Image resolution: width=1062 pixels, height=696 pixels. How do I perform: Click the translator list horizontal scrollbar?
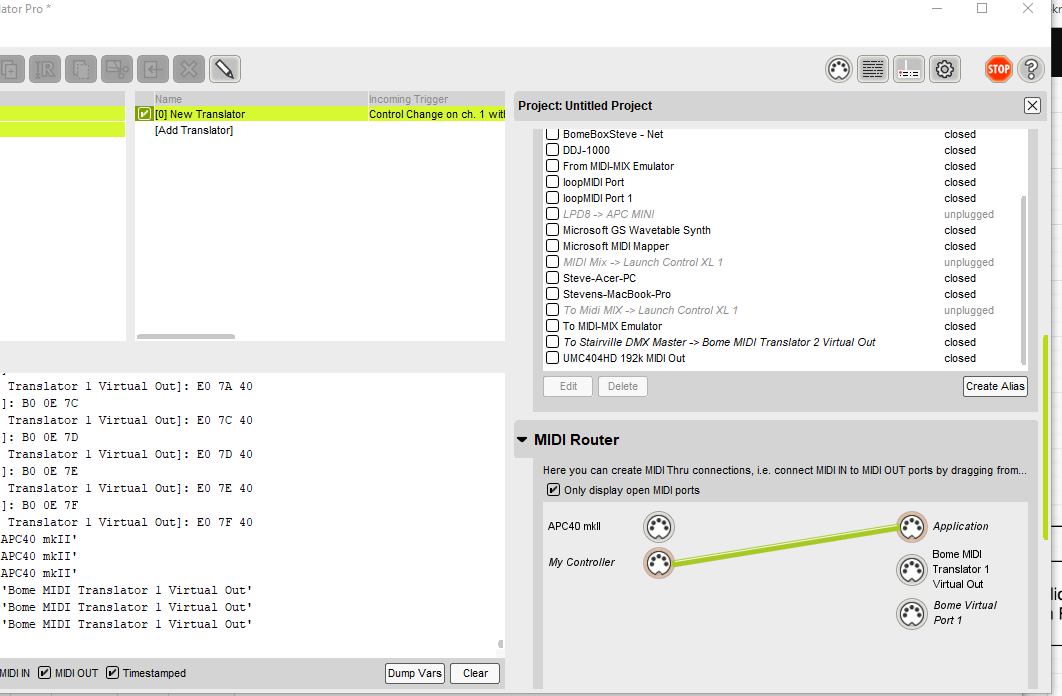(186, 336)
